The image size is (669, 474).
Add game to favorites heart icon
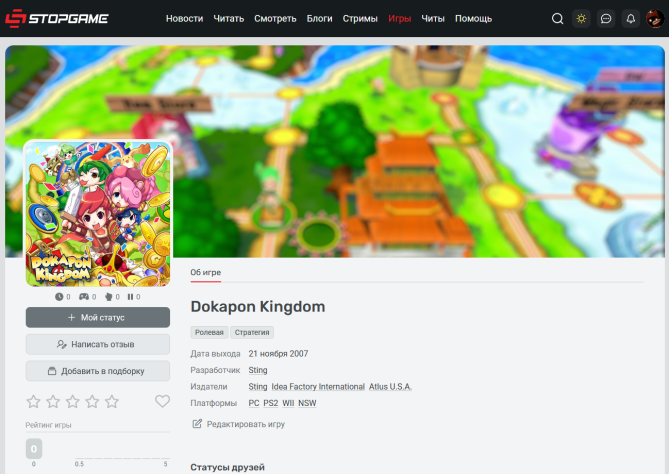coord(162,401)
